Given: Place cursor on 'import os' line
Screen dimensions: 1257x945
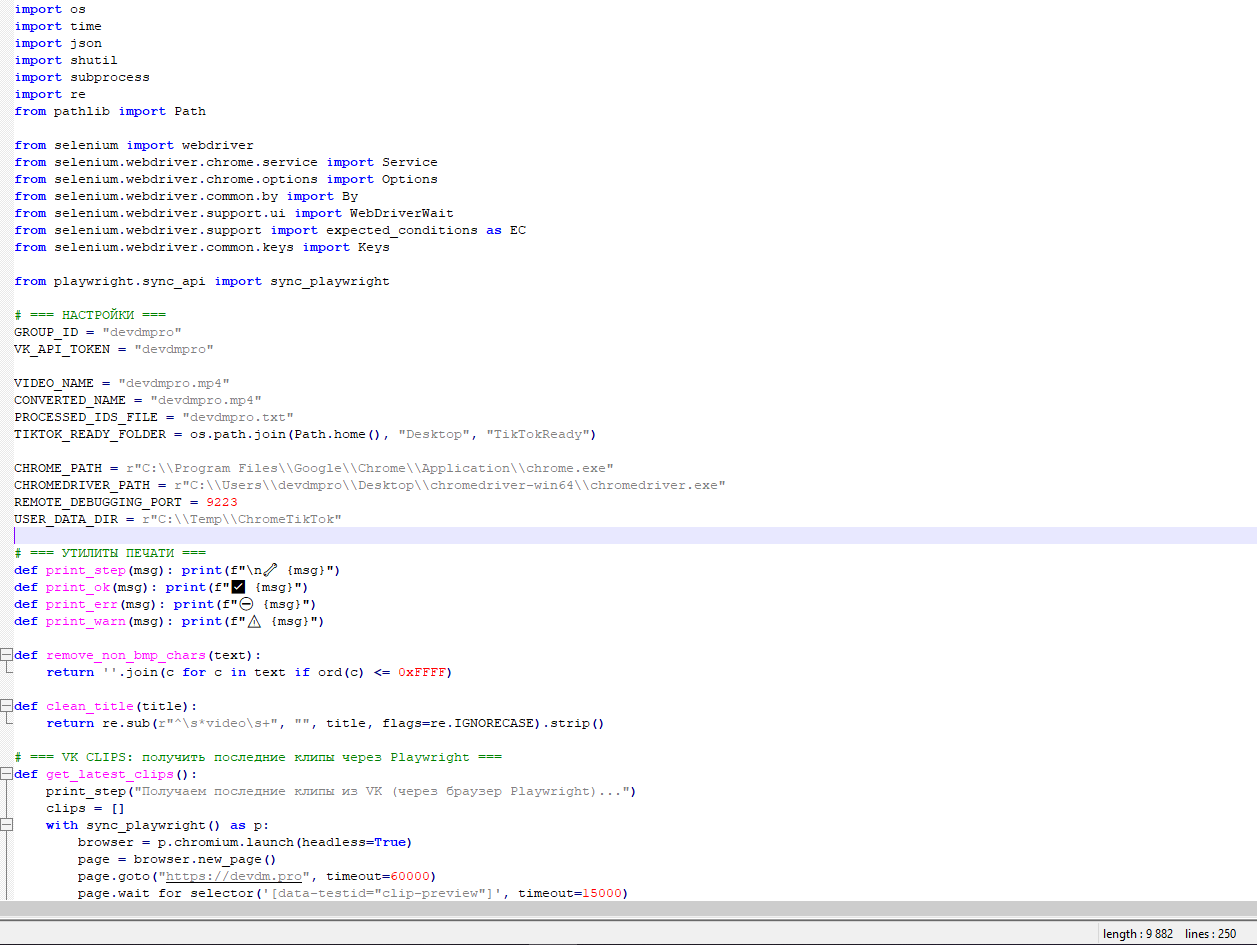Looking at the screenshot, I should [50, 9].
